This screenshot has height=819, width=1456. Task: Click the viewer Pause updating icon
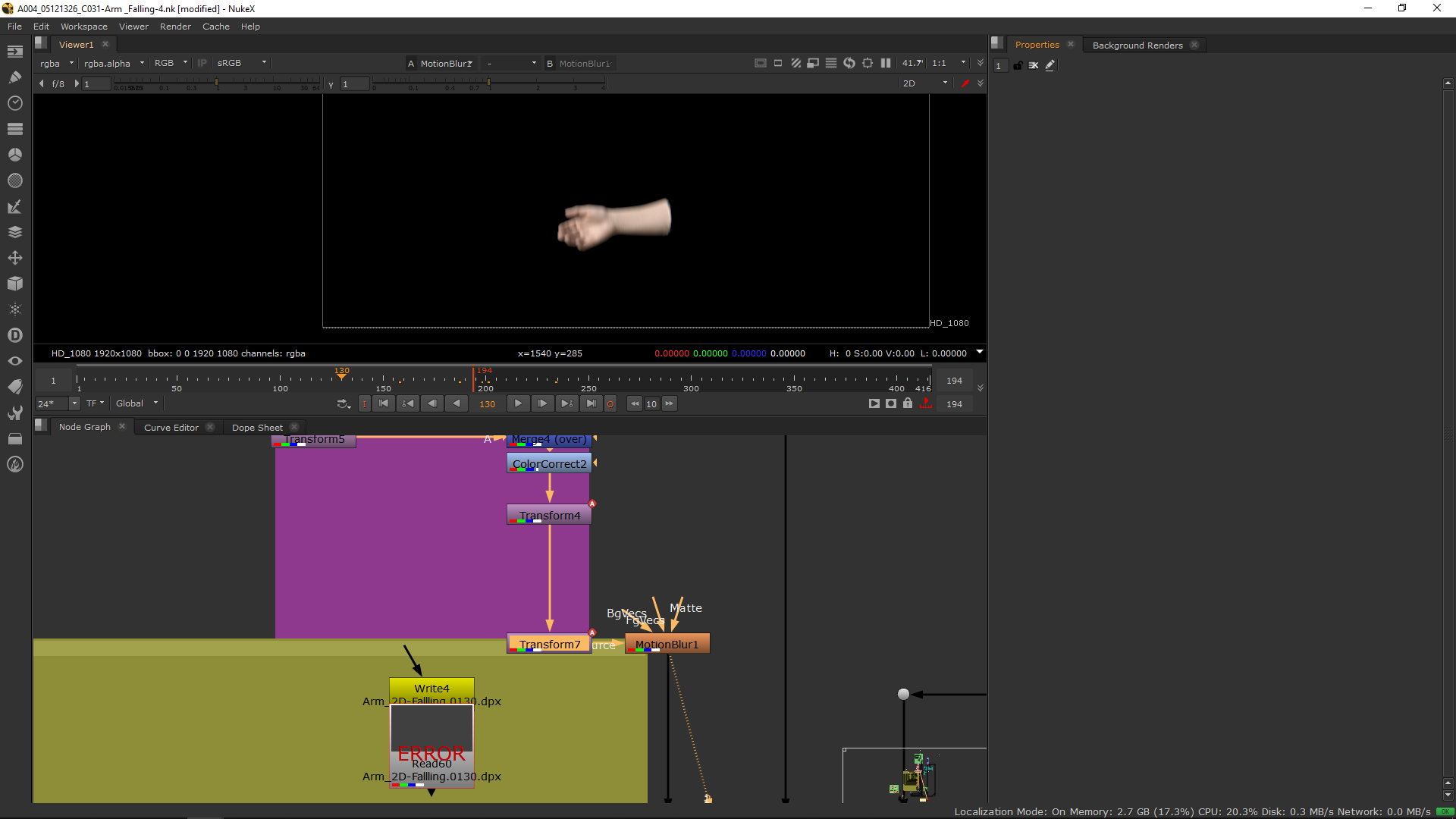tap(886, 64)
